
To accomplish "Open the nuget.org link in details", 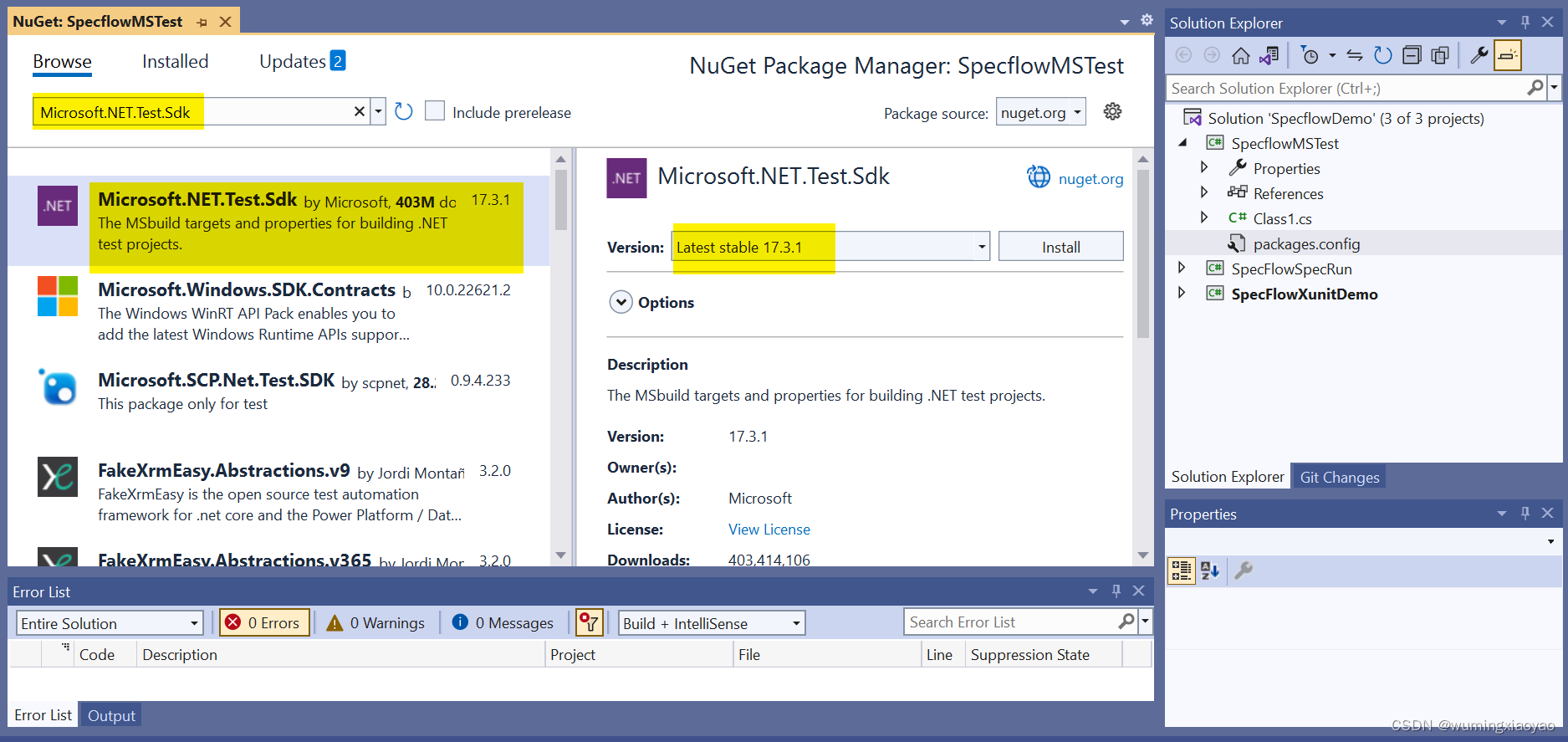I will coord(1090,178).
